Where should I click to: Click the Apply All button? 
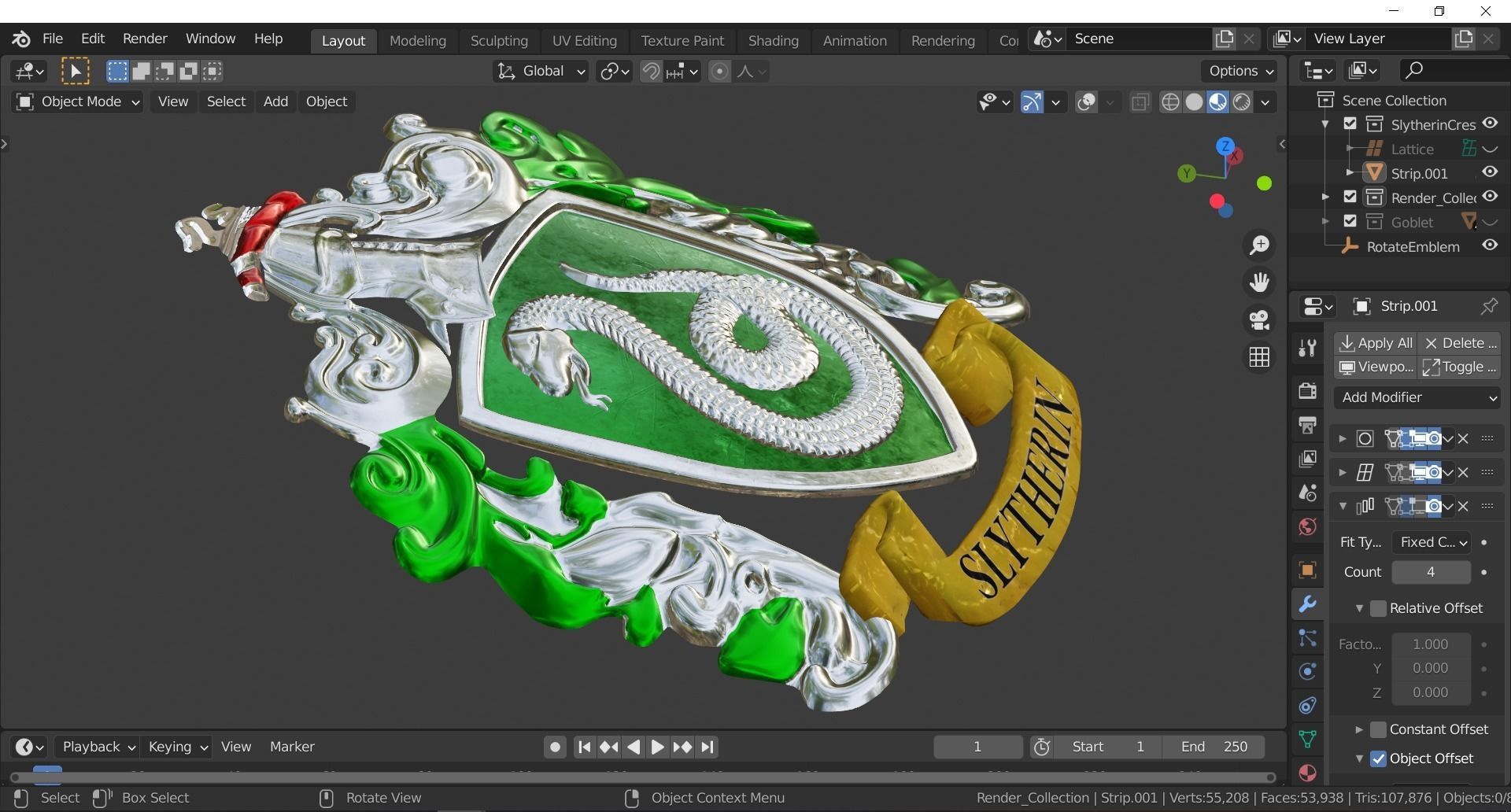pos(1376,343)
